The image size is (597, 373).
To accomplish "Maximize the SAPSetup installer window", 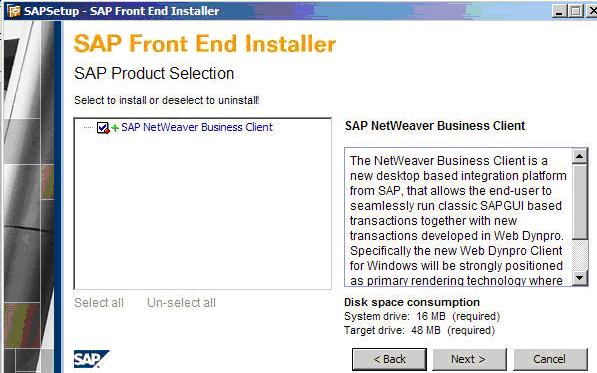I will click(576, 11).
